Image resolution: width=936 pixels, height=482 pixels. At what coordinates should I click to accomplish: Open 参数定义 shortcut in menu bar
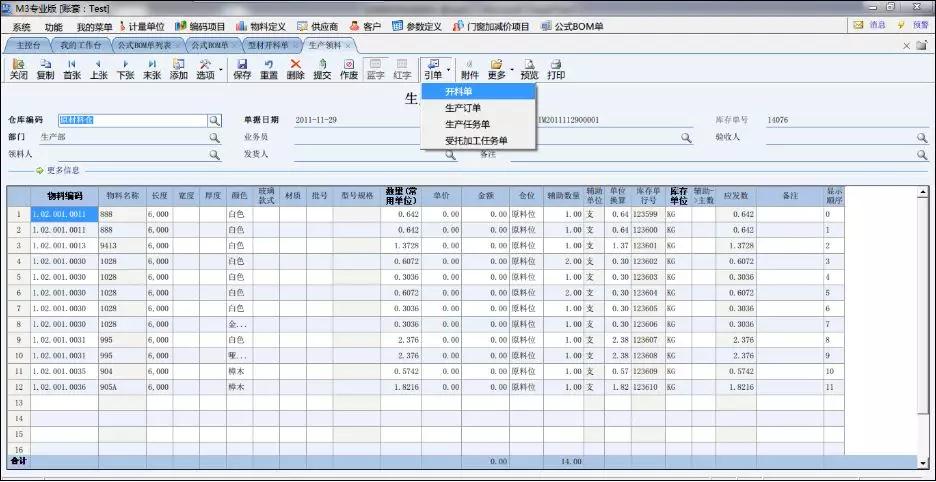[417, 27]
